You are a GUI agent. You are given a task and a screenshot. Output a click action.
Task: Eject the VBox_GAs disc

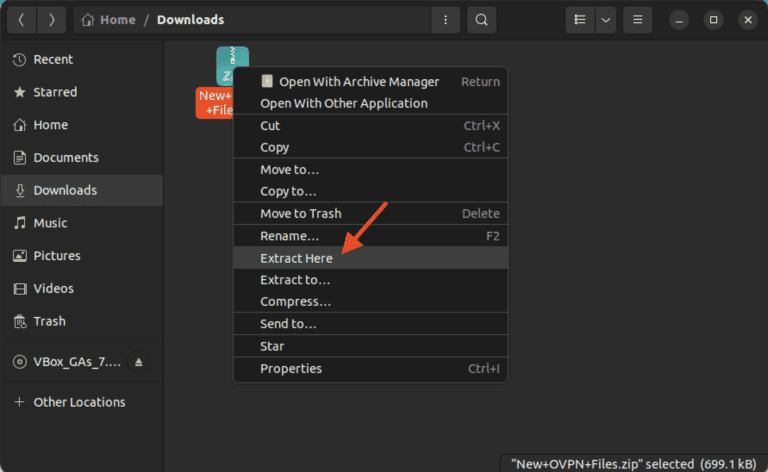pos(140,361)
